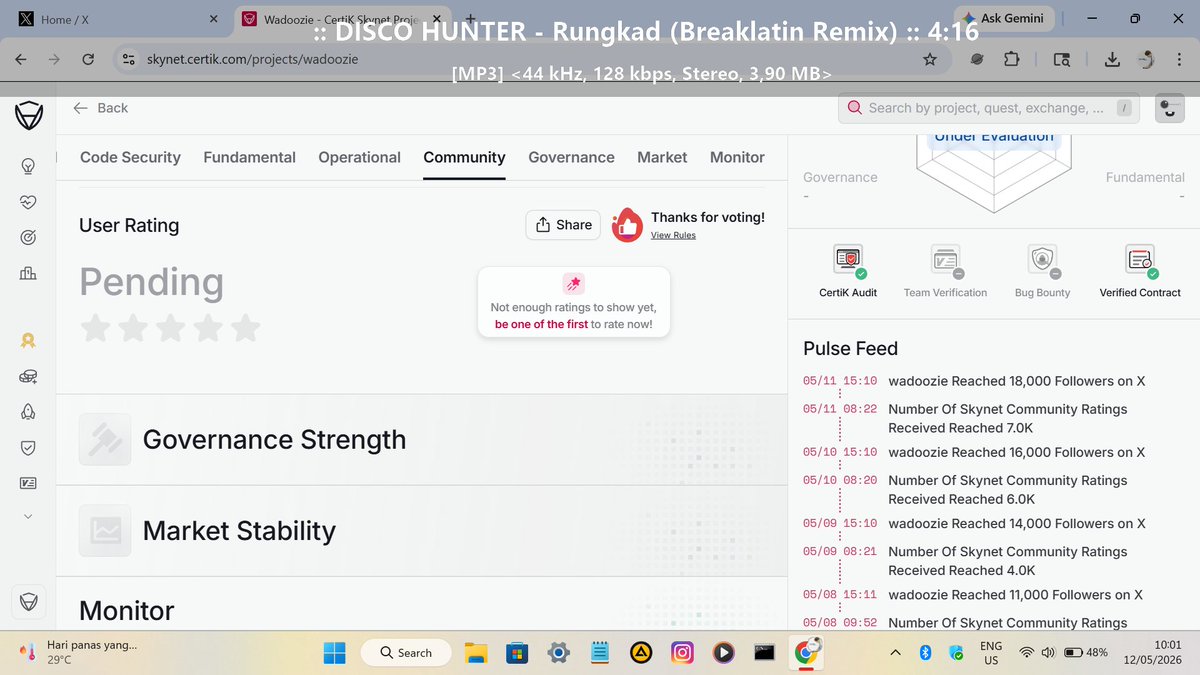Open the Ask Gemini button
This screenshot has height=675, width=1200.
1003,18
